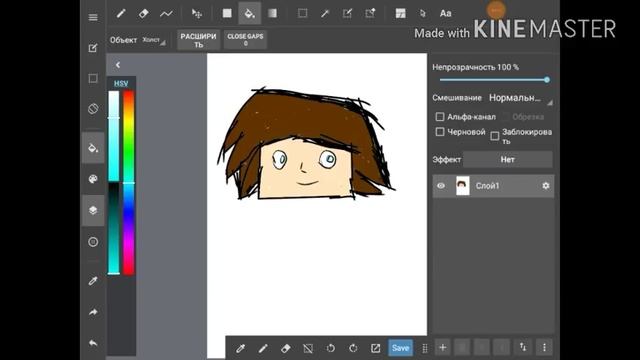Tap the rotate canvas icon in sidebar
Screen dimensions: 640x360
coord(93,109)
